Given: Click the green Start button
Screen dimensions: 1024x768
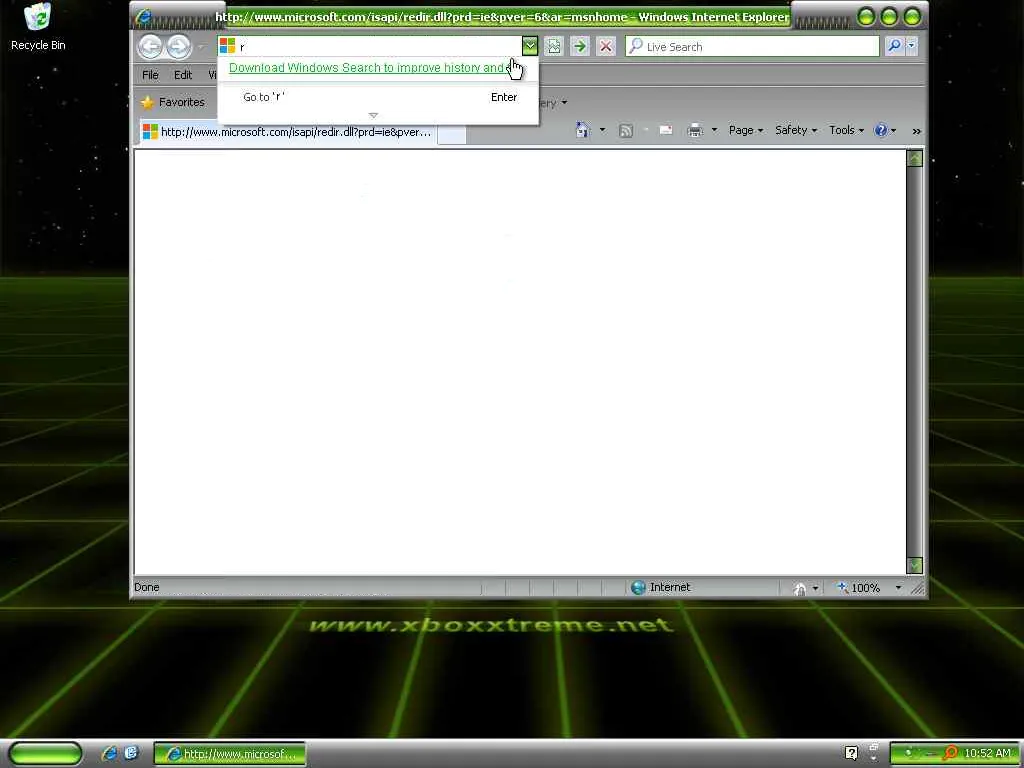Looking at the screenshot, I should point(46,754).
